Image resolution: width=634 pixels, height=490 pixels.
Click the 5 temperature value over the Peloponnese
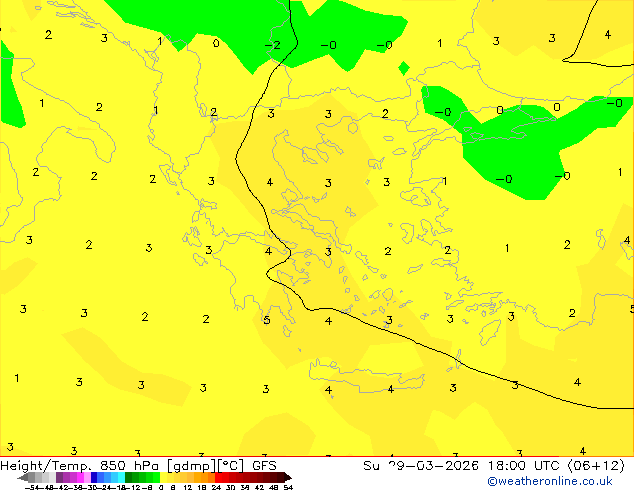pyautogui.click(x=266, y=320)
